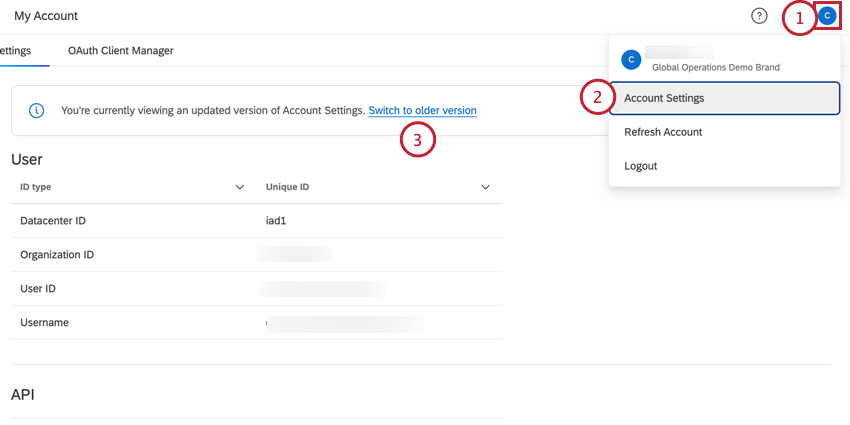Click the iad1 datacenter value
Viewport: 850px width, 425px height.
tap(278, 221)
